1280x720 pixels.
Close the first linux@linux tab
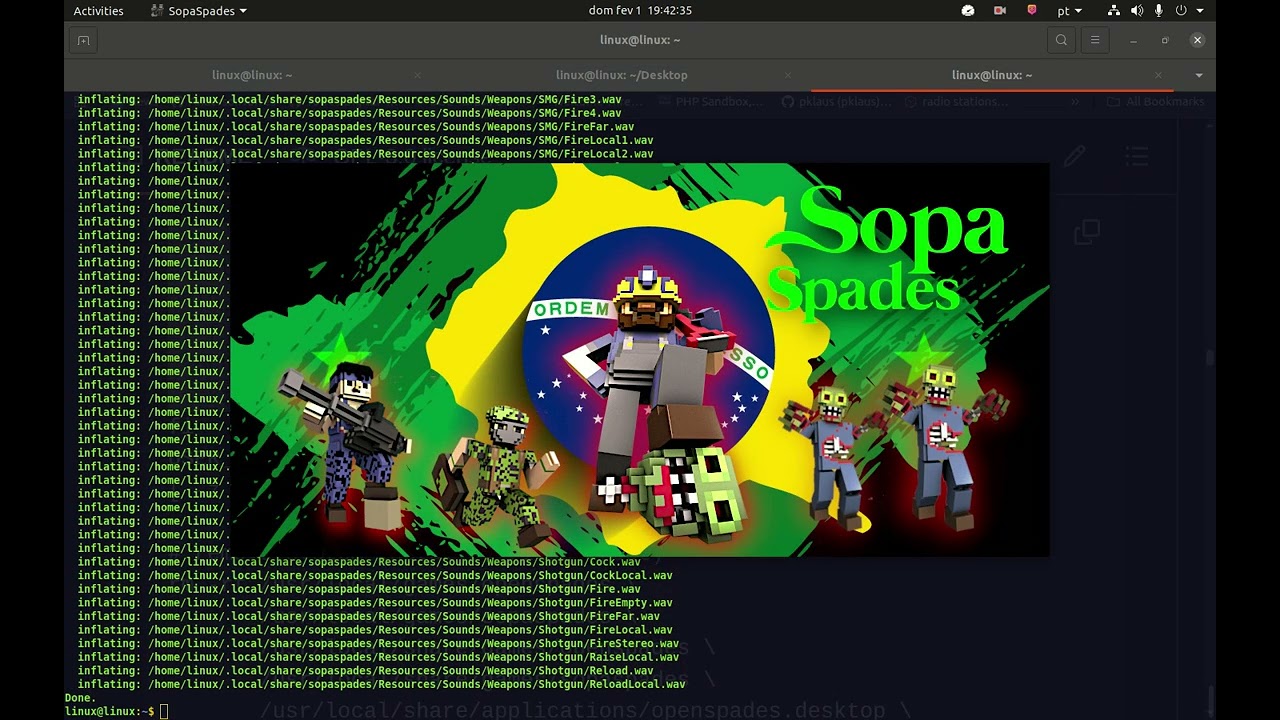tap(418, 75)
